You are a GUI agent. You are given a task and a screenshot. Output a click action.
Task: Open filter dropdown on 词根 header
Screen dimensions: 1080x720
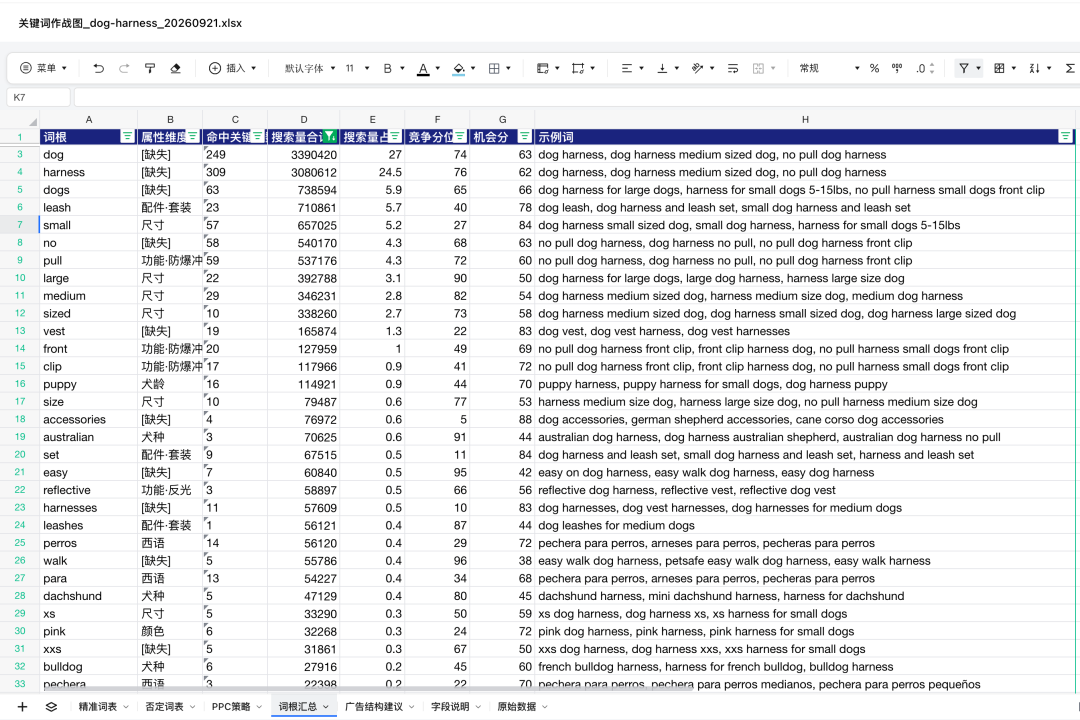point(127,136)
